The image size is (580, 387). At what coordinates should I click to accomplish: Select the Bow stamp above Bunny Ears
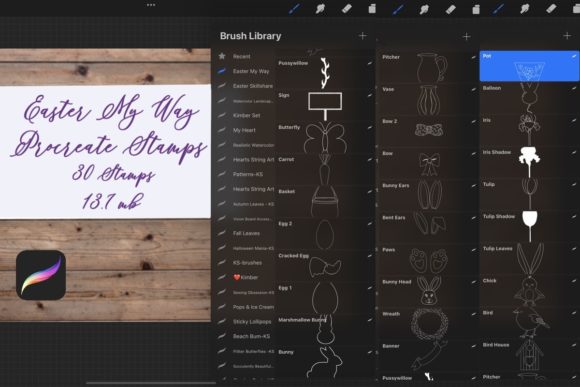point(429,164)
